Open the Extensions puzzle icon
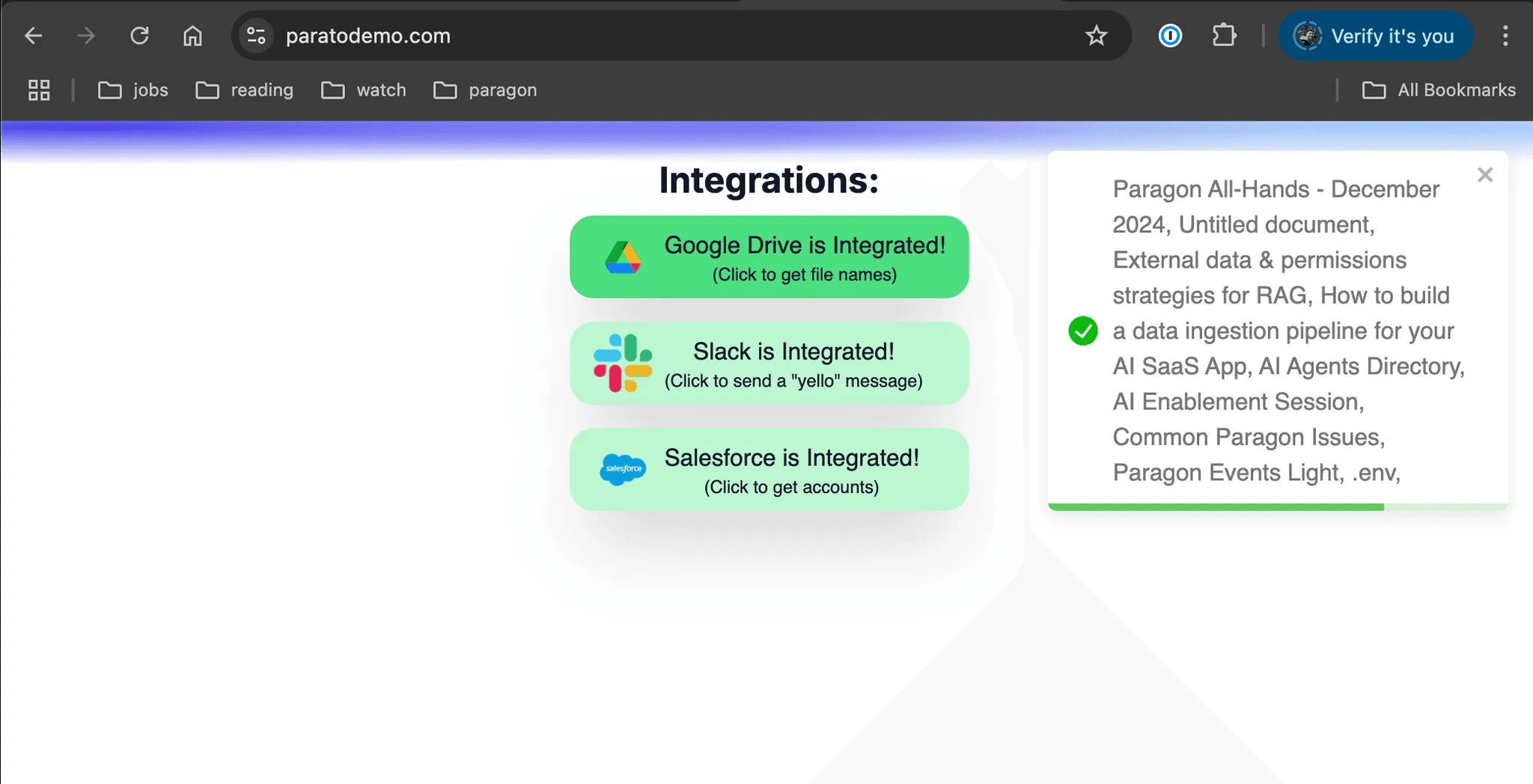The height and width of the screenshot is (784, 1533). [x=1224, y=36]
